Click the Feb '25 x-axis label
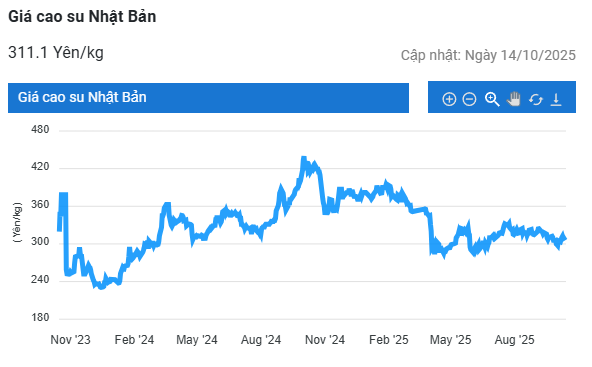The width and height of the screenshot is (592, 367). click(388, 340)
